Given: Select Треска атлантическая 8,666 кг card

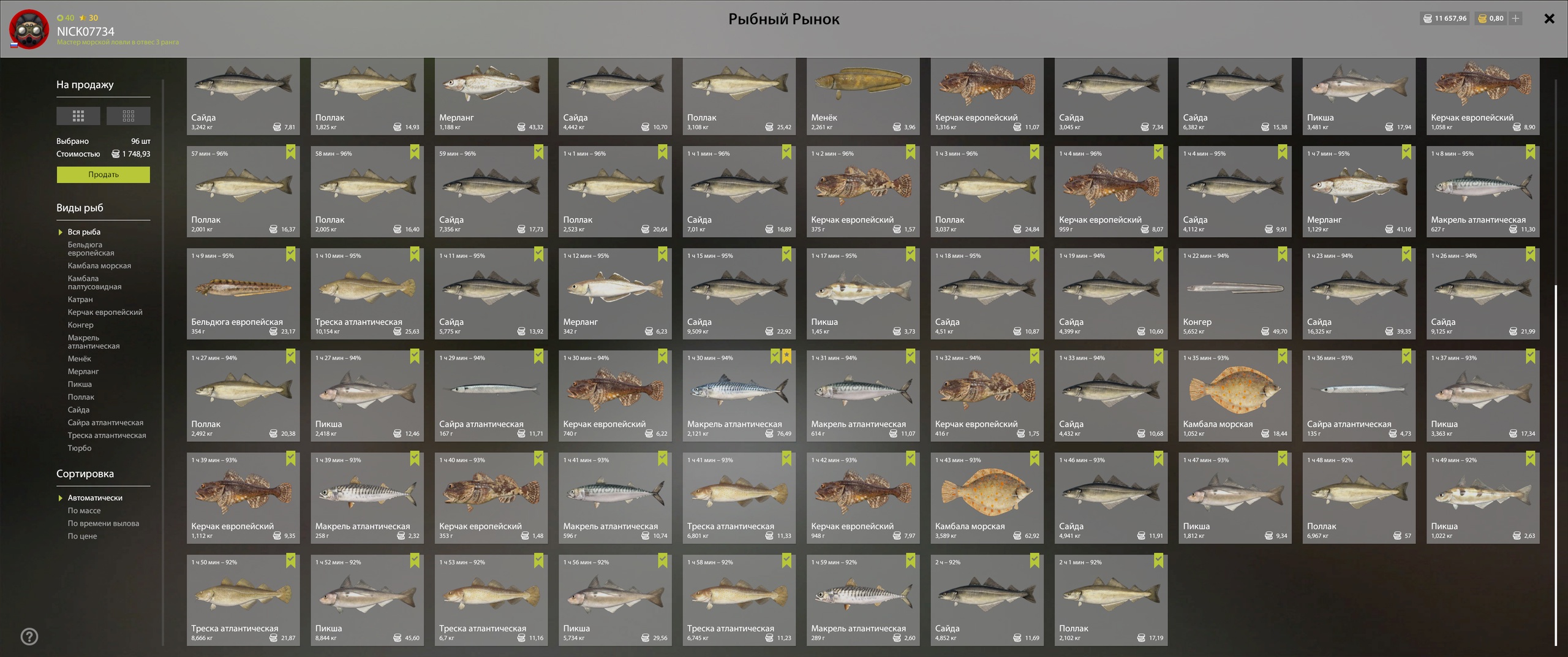Looking at the screenshot, I should (x=243, y=599).
